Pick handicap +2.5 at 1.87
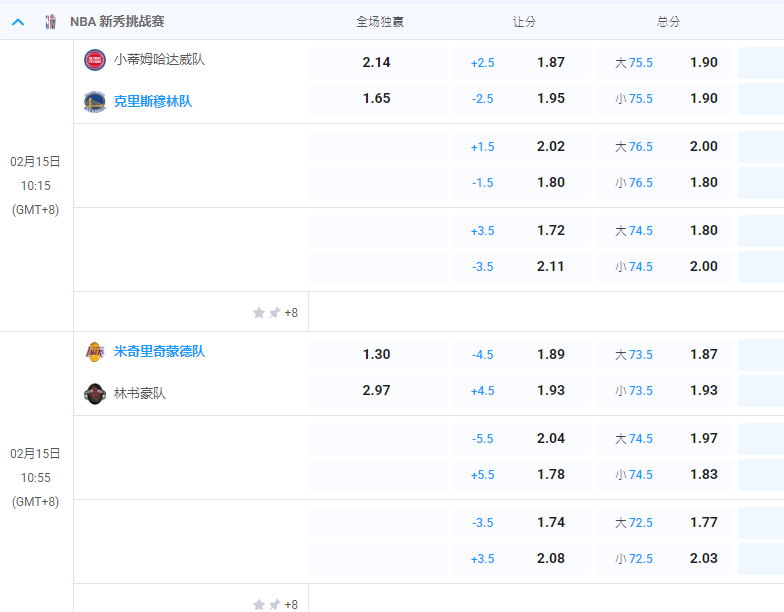The image size is (784, 612). 522,62
